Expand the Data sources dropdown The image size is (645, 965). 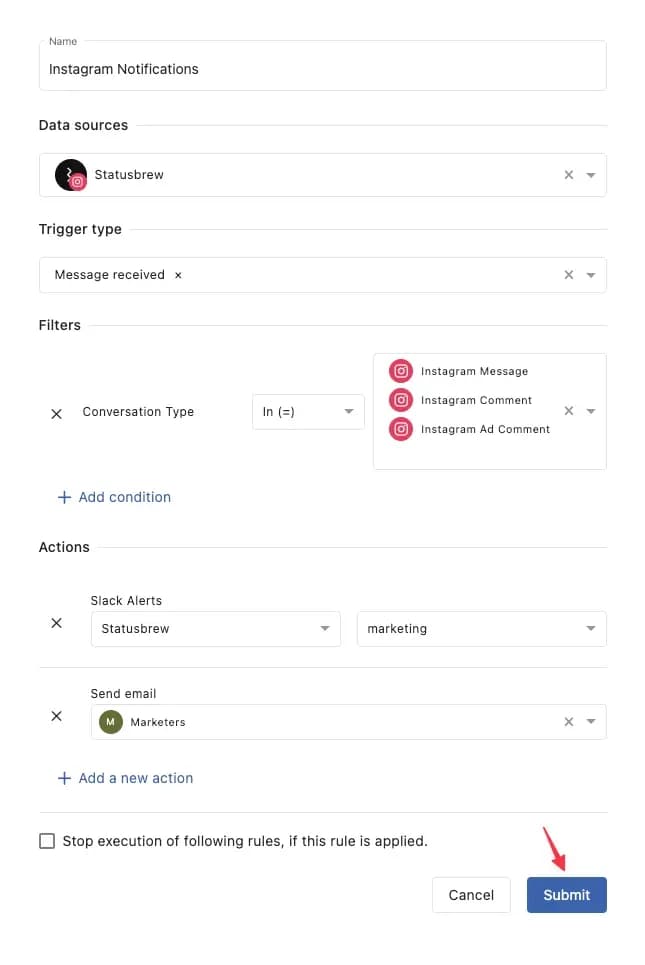[x=590, y=175]
